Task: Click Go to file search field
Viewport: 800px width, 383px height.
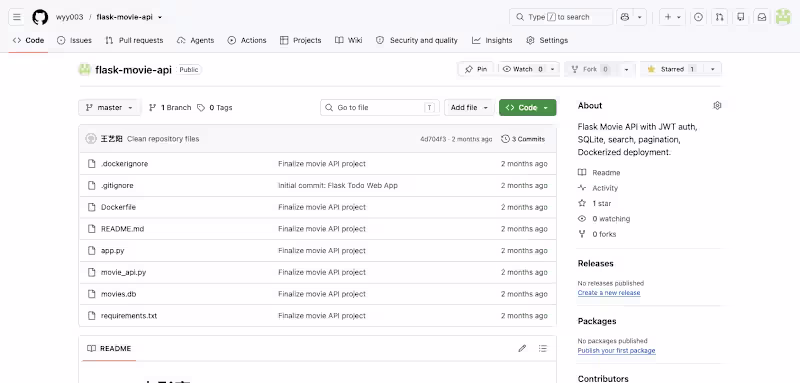Action: [x=380, y=108]
